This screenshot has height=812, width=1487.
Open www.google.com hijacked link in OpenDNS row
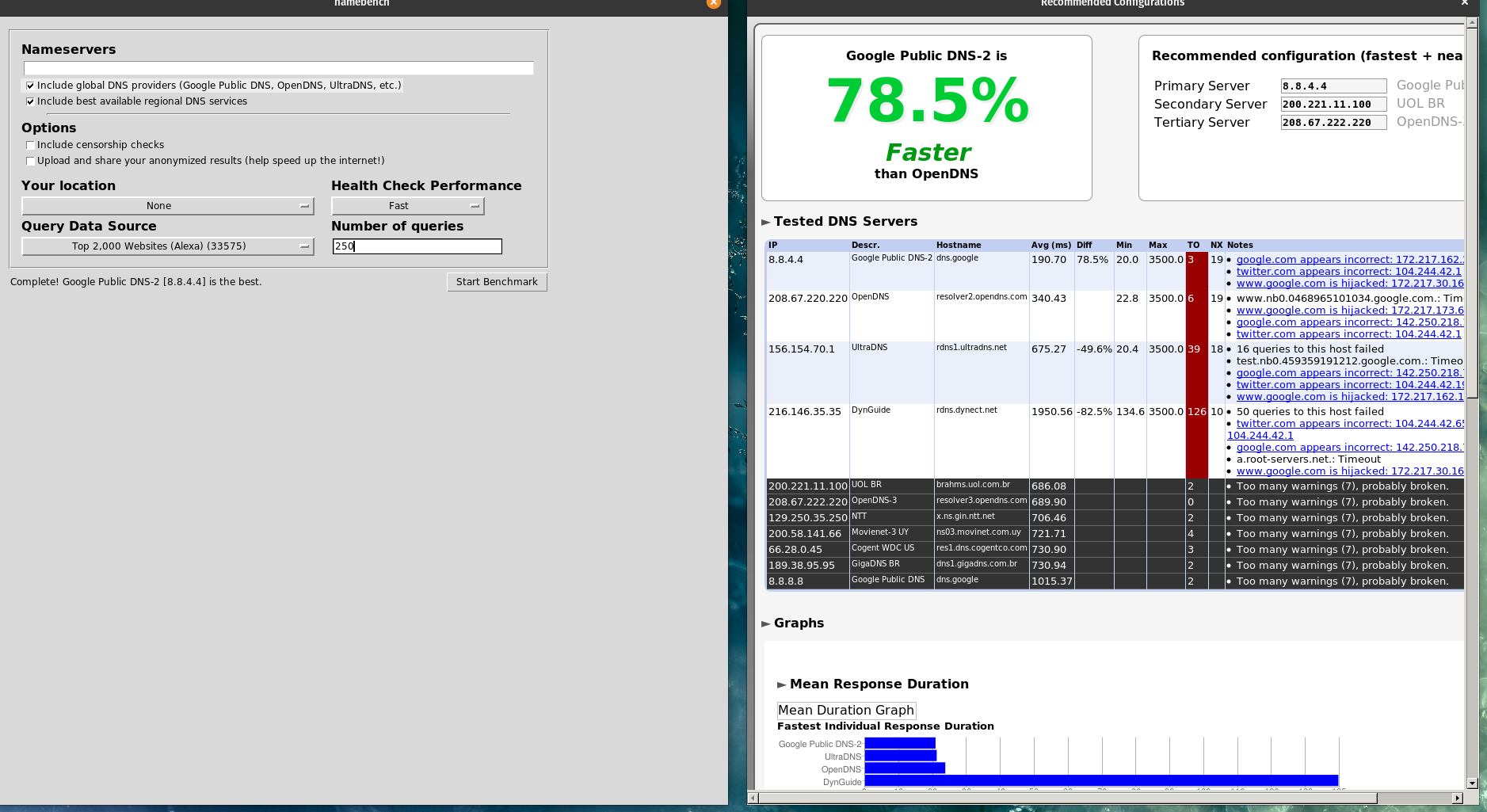1349,311
